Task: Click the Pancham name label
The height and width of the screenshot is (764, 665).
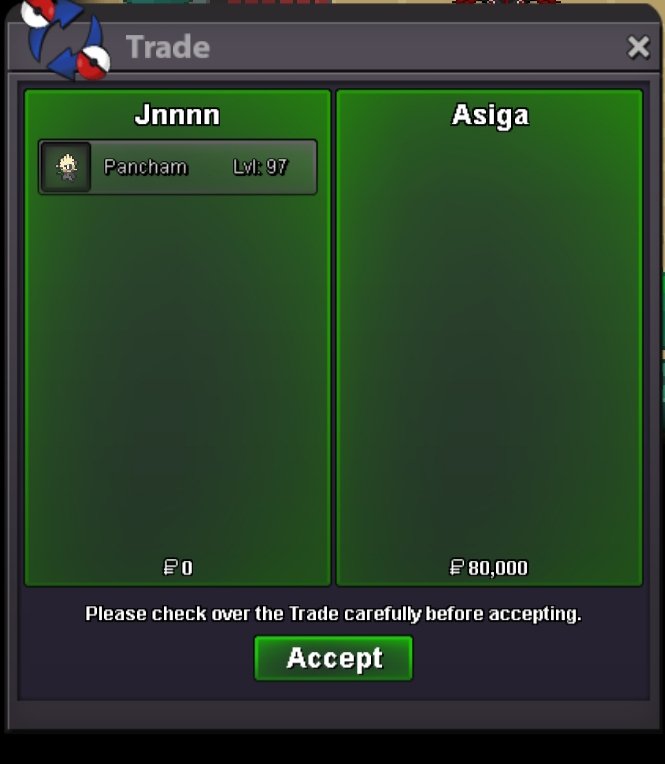Action: pos(145,167)
